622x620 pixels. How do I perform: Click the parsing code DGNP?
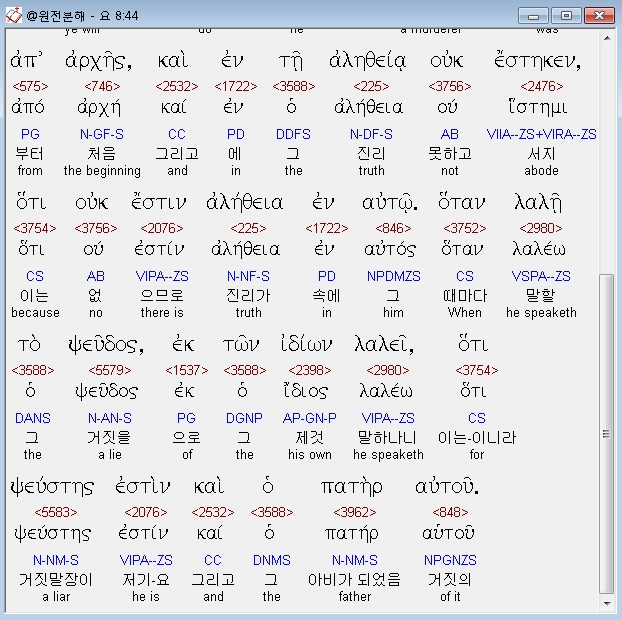244,418
